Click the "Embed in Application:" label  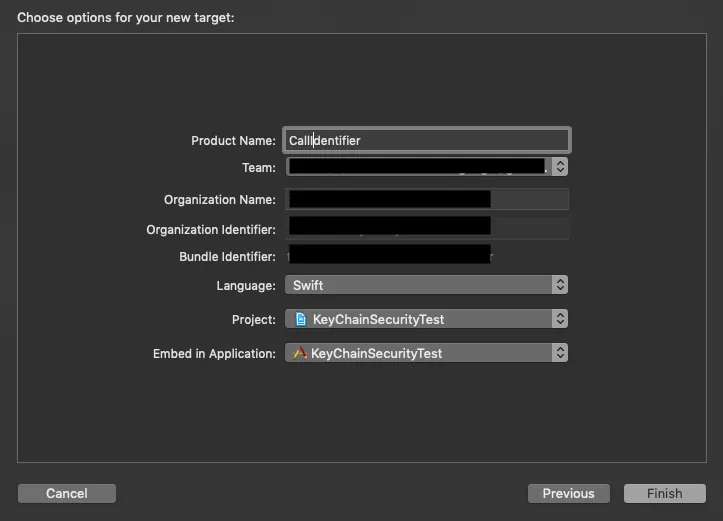[214, 354]
